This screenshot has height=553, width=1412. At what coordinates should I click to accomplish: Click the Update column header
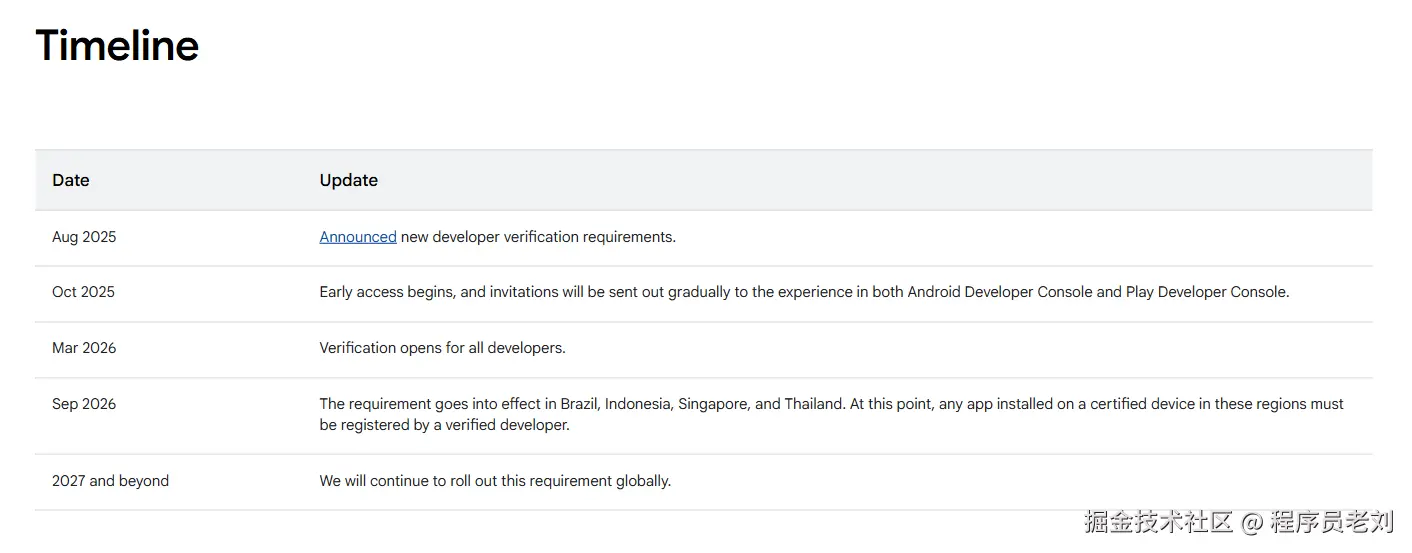tap(348, 180)
